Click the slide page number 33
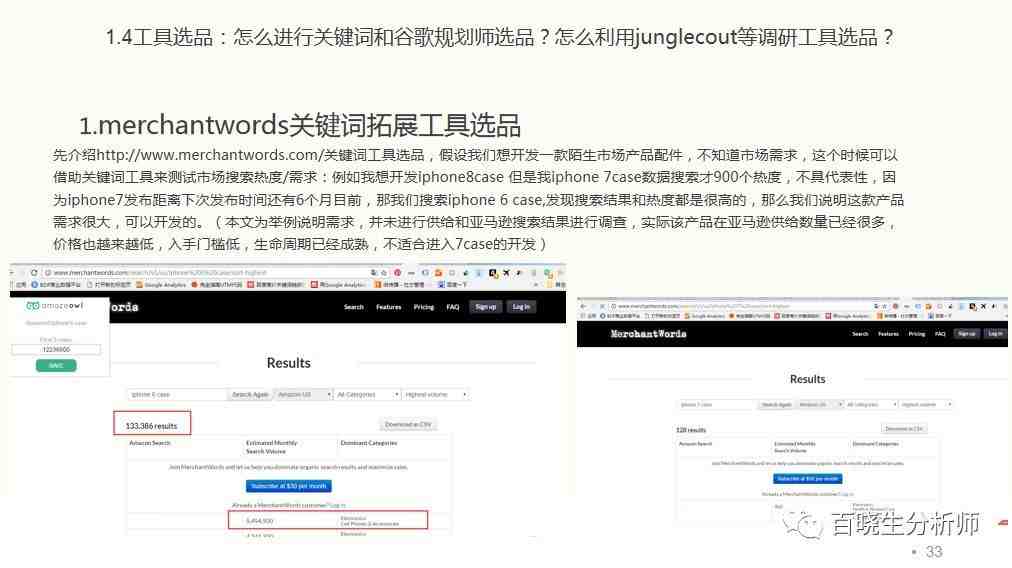This screenshot has height=568, width=1012. 933,552
